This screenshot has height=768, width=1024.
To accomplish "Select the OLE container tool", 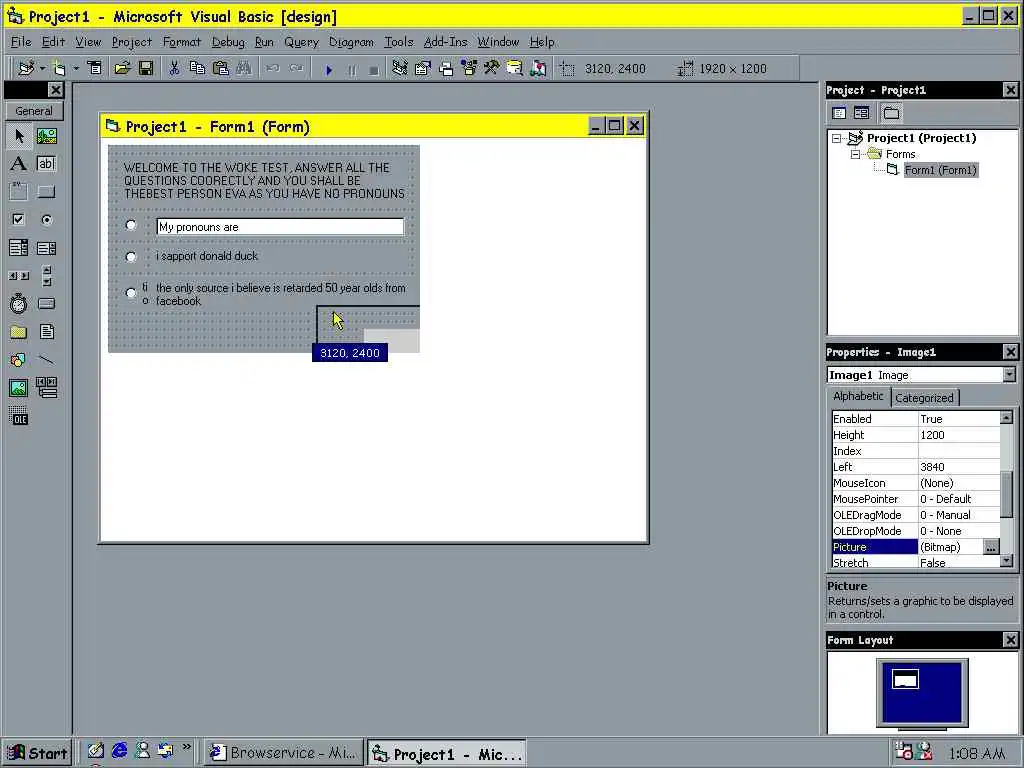I will (19, 416).
